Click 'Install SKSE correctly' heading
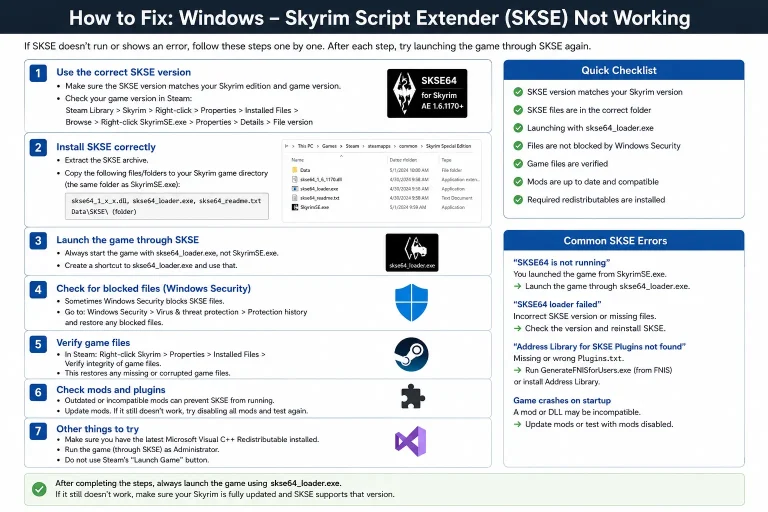Screen dimensions: 768x512 (x=106, y=147)
